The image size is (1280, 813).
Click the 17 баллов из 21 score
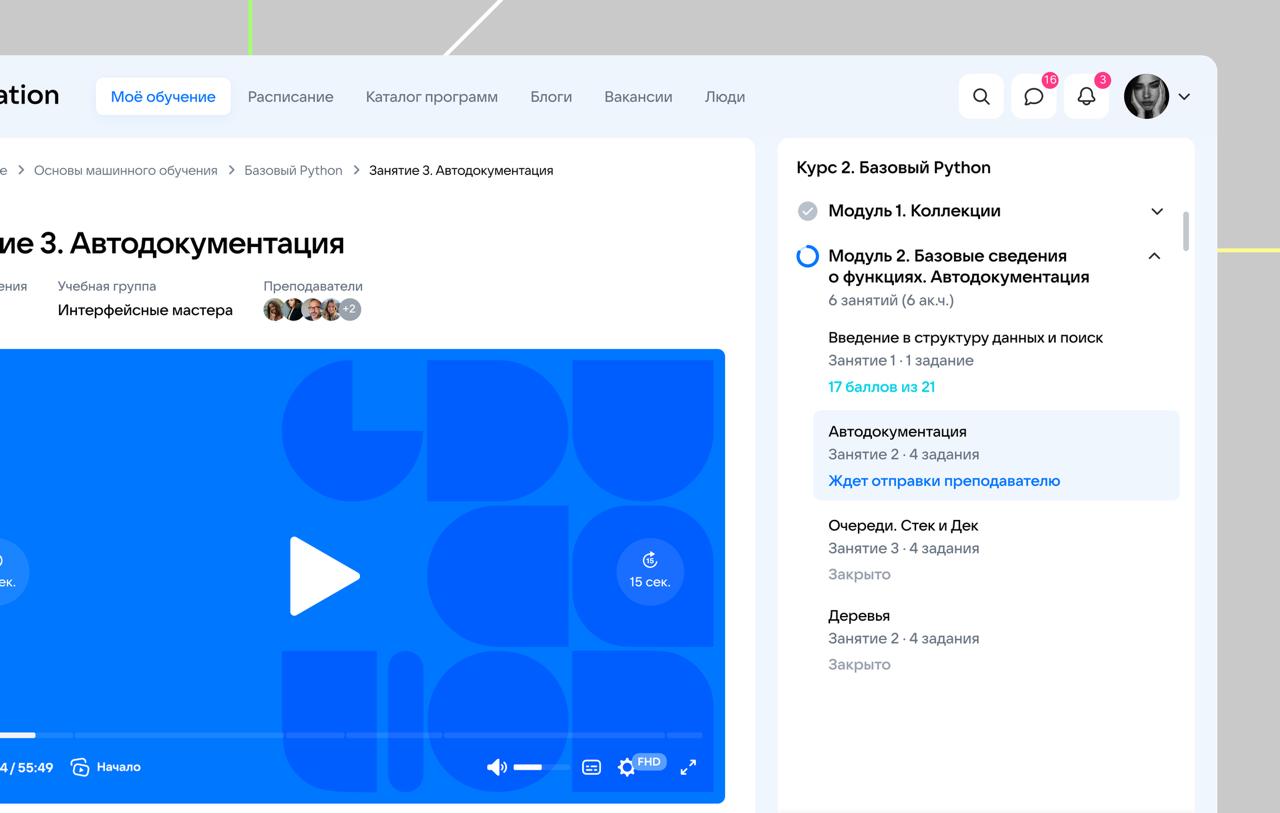pyautogui.click(x=881, y=387)
